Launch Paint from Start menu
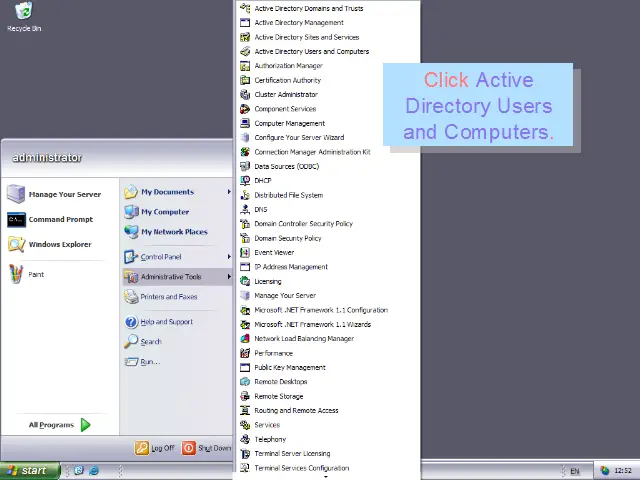 59,274
